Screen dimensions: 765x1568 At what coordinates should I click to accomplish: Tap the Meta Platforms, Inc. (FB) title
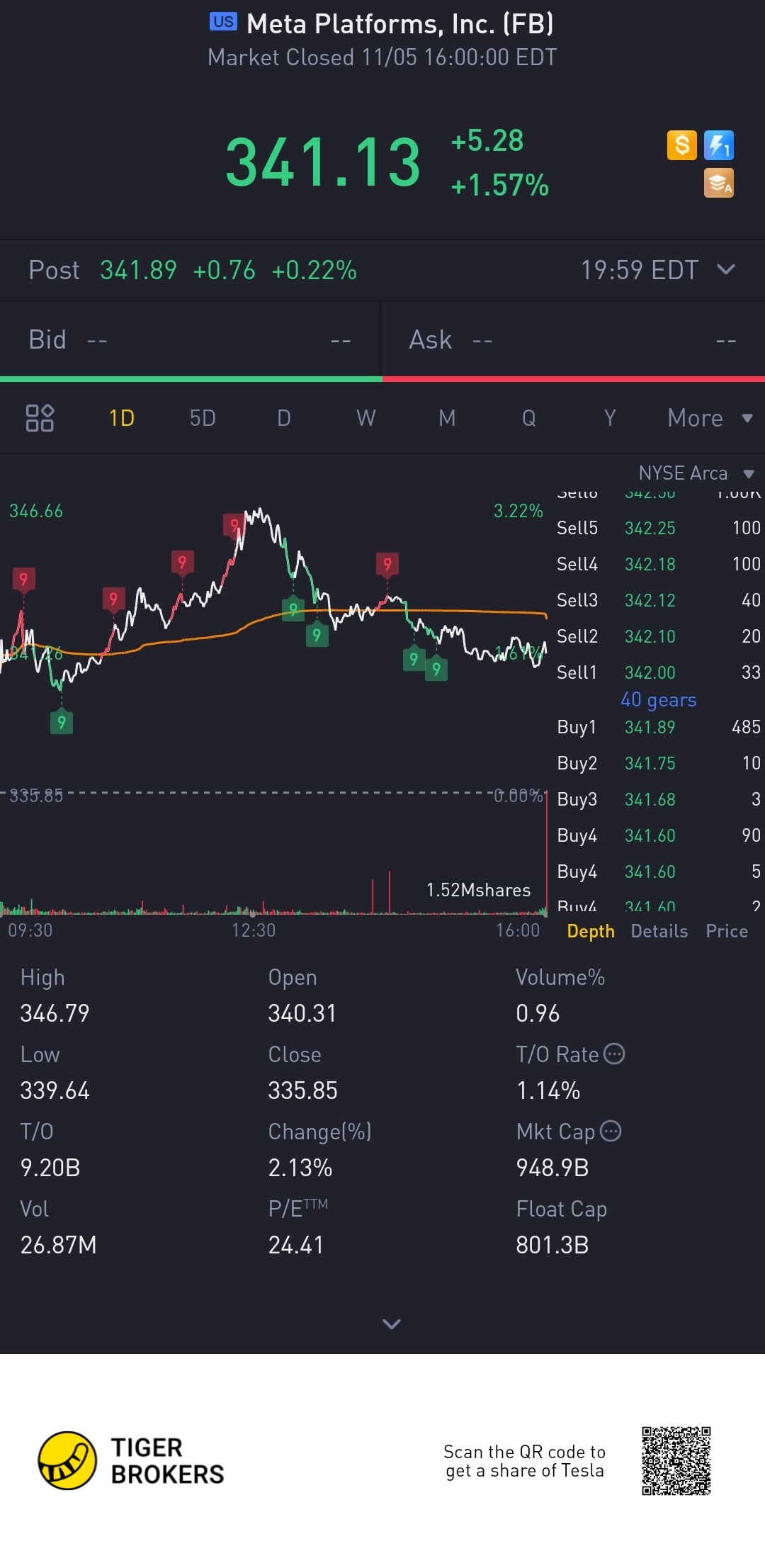400,24
